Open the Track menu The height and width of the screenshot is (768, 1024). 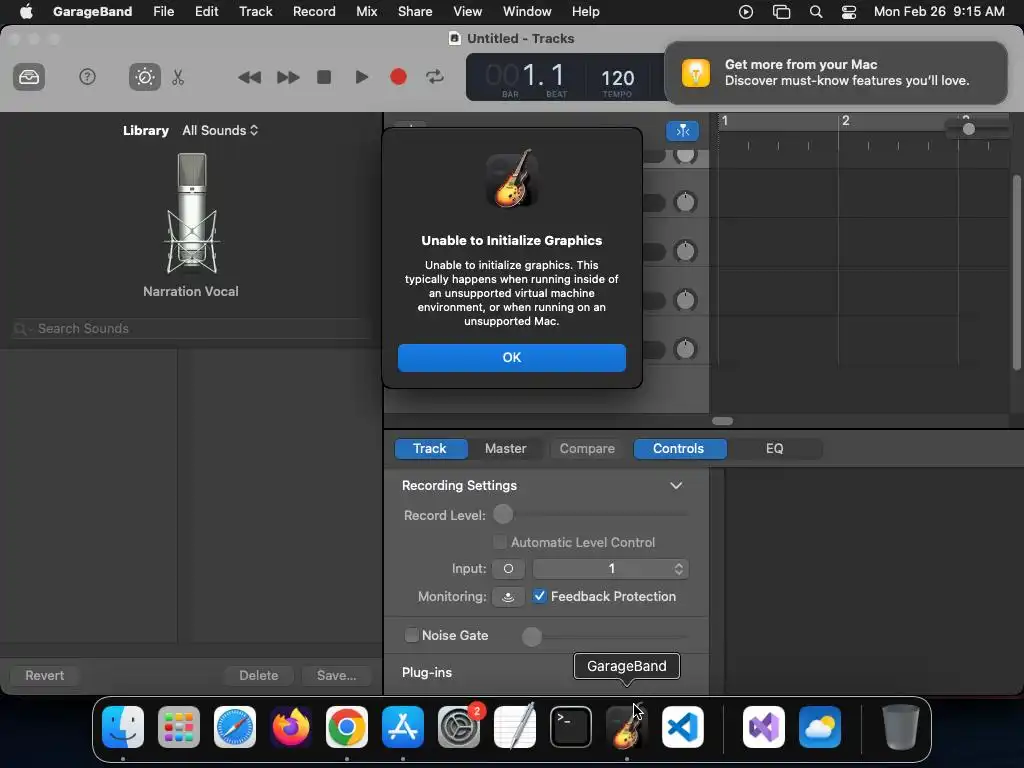pos(255,11)
